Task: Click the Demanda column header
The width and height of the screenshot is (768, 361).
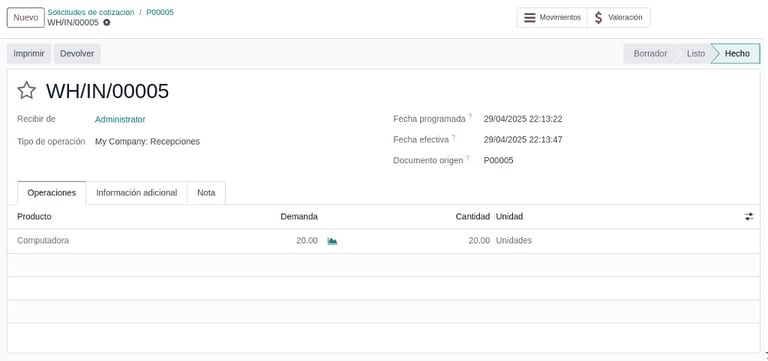Action: pos(299,217)
